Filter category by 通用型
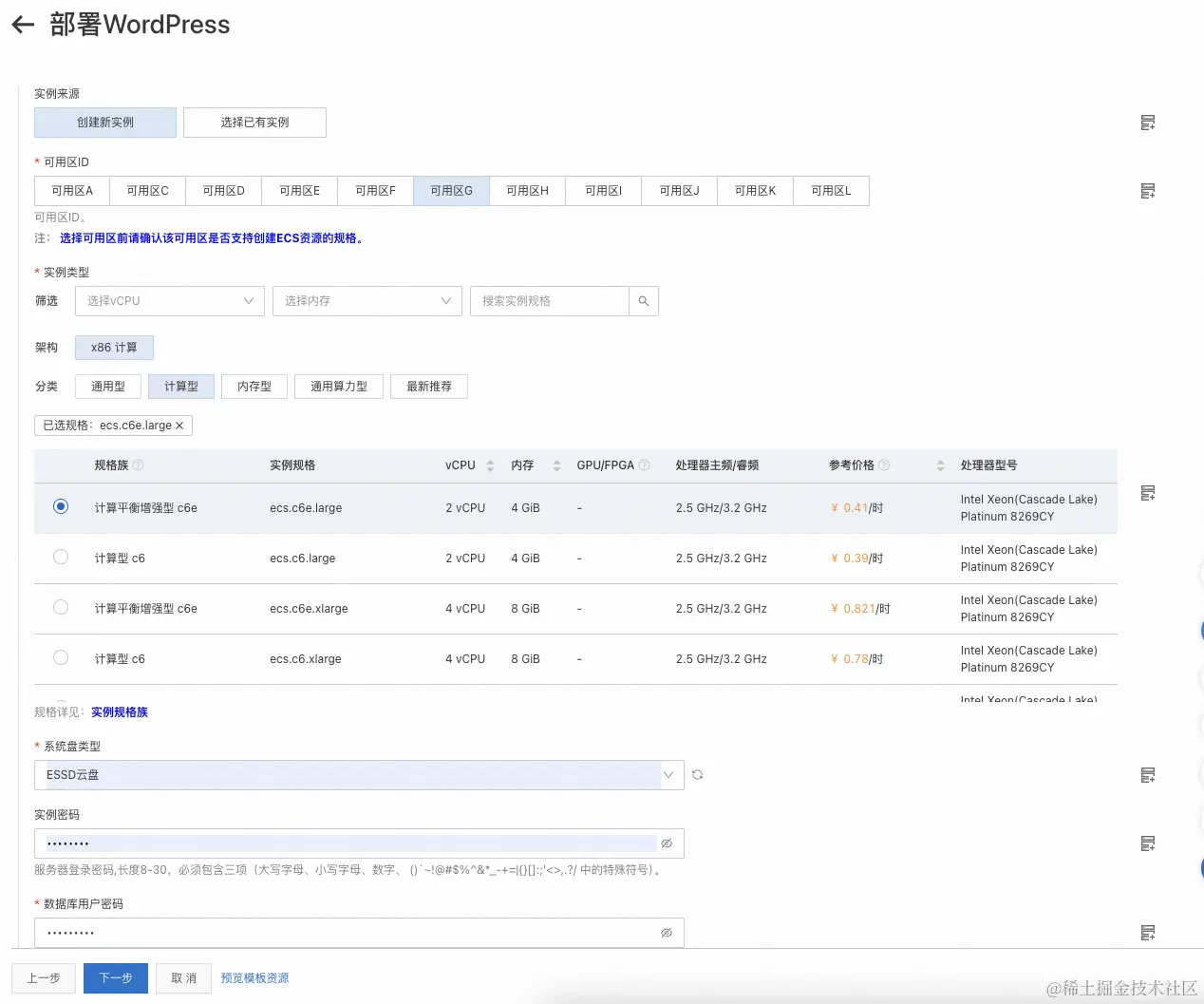 point(108,387)
